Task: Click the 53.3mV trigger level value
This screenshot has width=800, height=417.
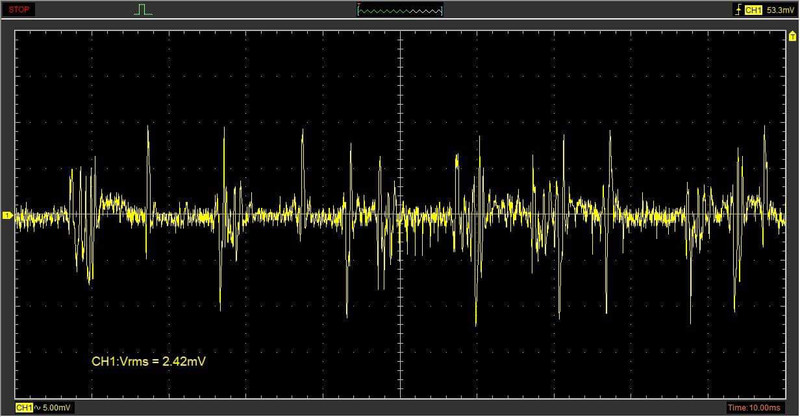Action: [x=781, y=10]
